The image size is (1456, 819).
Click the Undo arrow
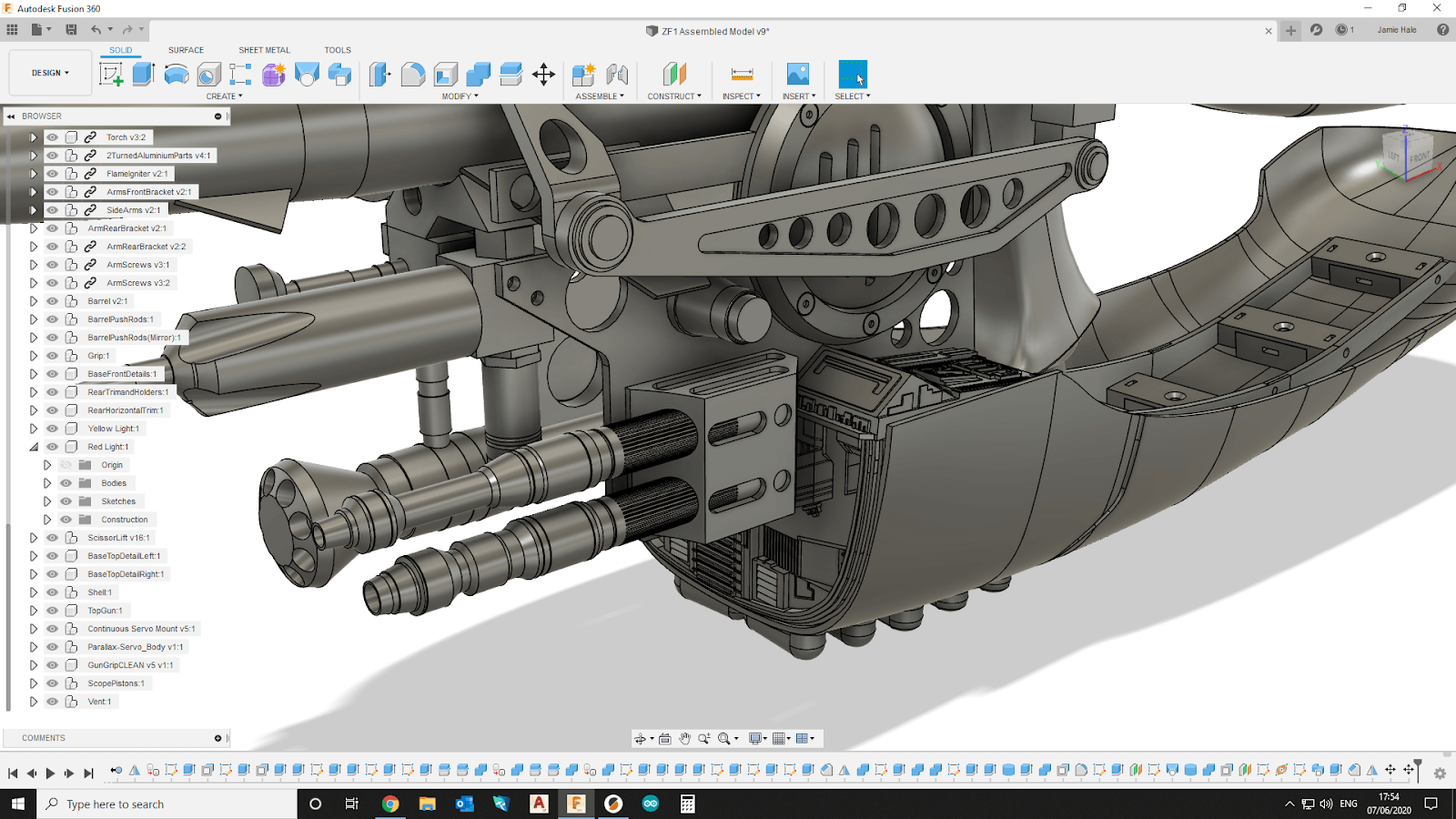96,30
